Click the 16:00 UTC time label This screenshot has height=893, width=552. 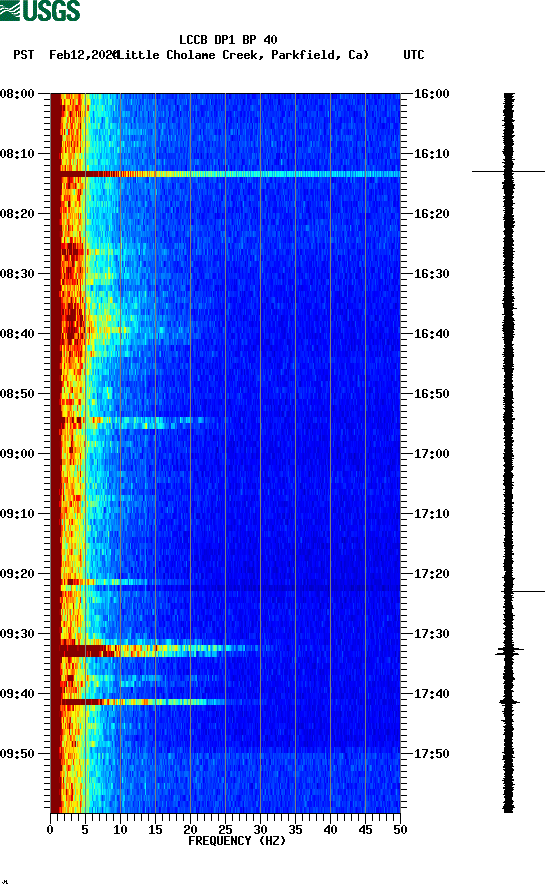tap(431, 93)
